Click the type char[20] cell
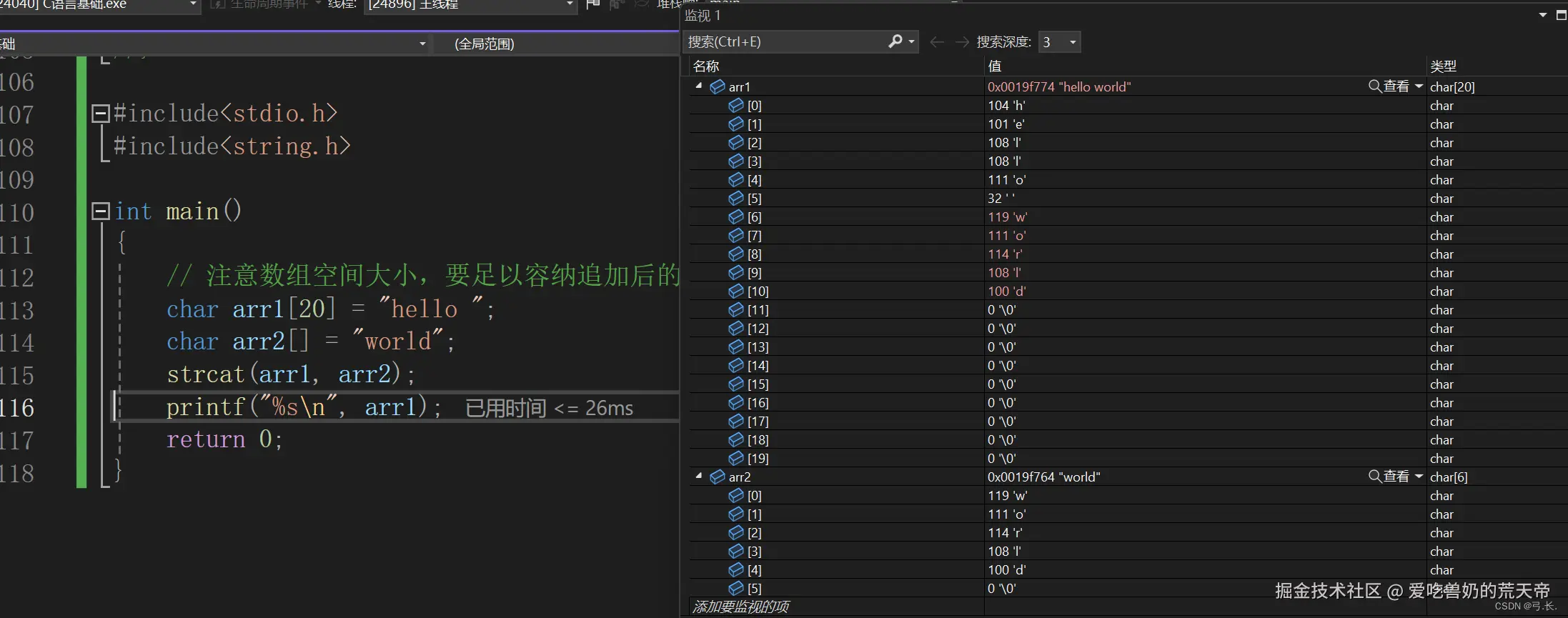The image size is (1568, 618). point(1452,86)
